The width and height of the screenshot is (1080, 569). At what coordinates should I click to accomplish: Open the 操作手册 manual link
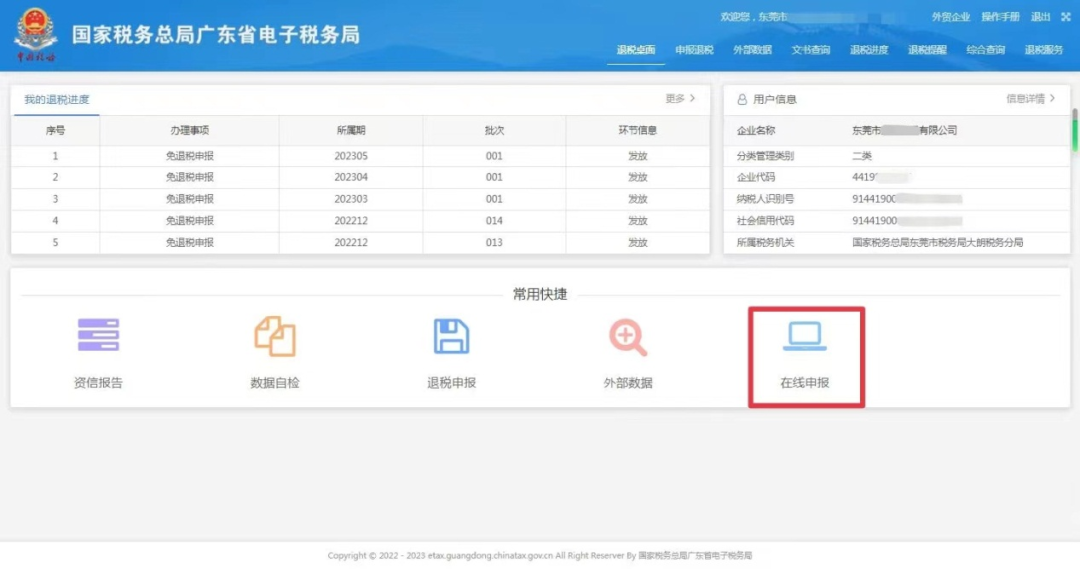1000,17
